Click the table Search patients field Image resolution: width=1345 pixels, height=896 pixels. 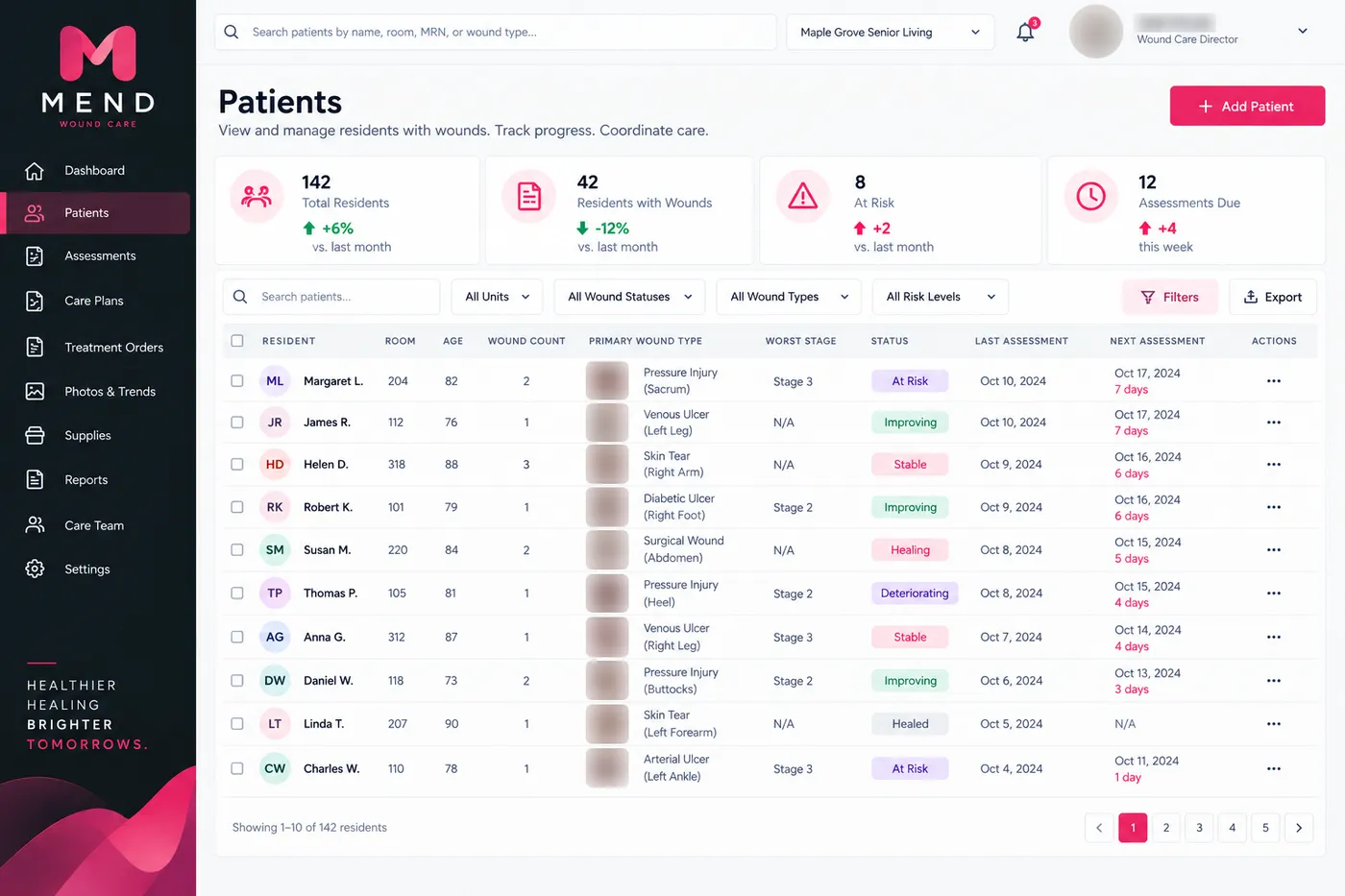[331, 297]
